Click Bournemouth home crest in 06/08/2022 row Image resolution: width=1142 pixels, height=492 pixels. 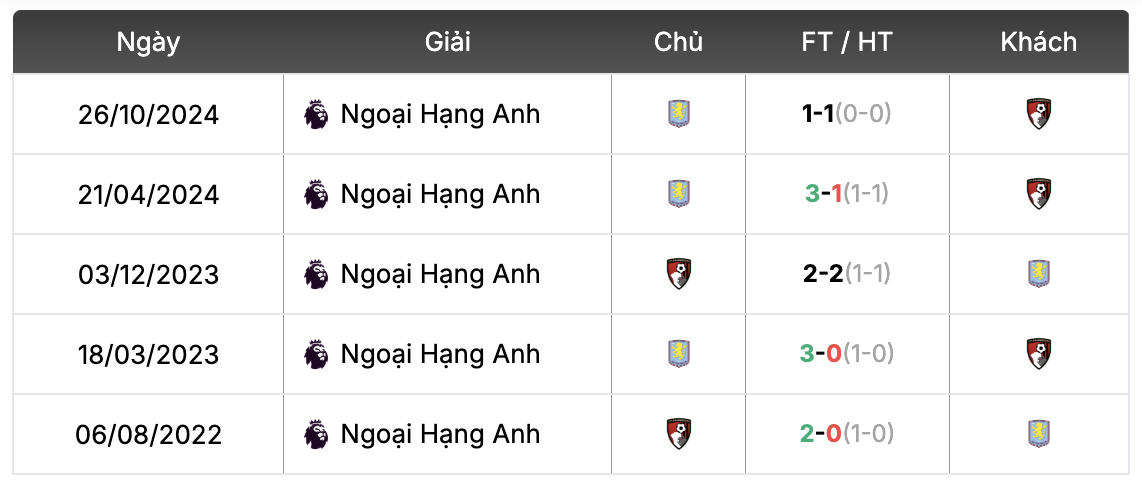pos(679,435)
